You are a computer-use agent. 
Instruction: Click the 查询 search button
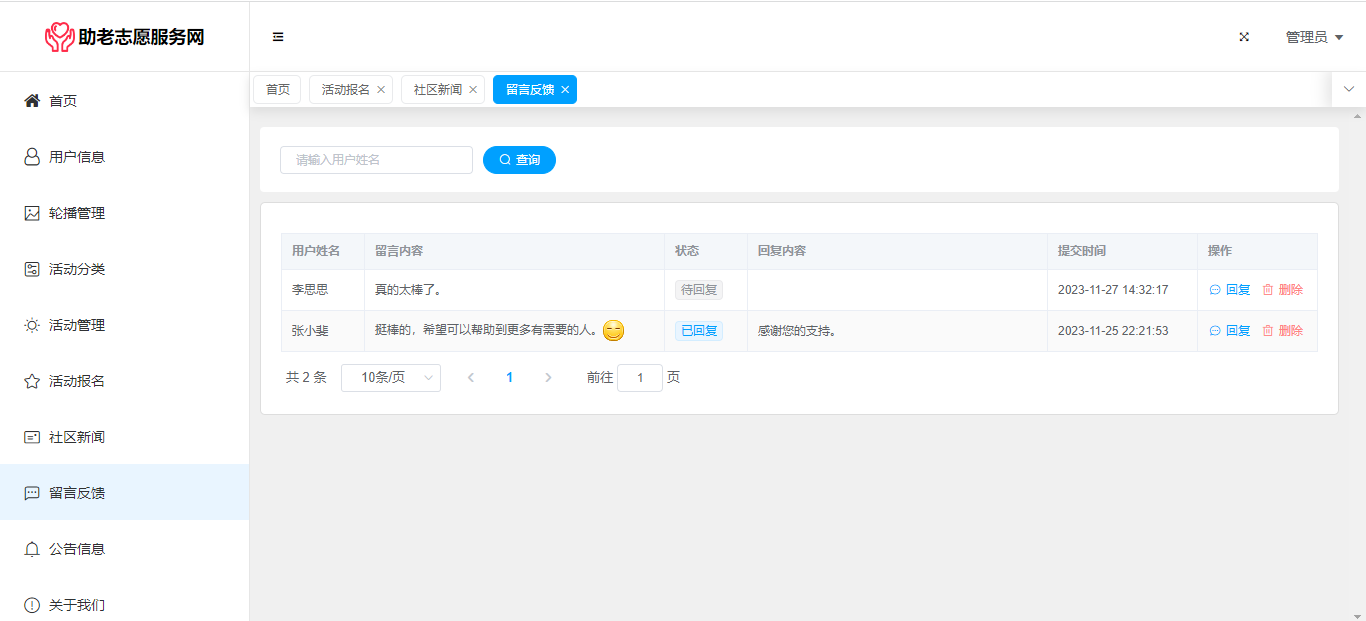click(519, 160)
